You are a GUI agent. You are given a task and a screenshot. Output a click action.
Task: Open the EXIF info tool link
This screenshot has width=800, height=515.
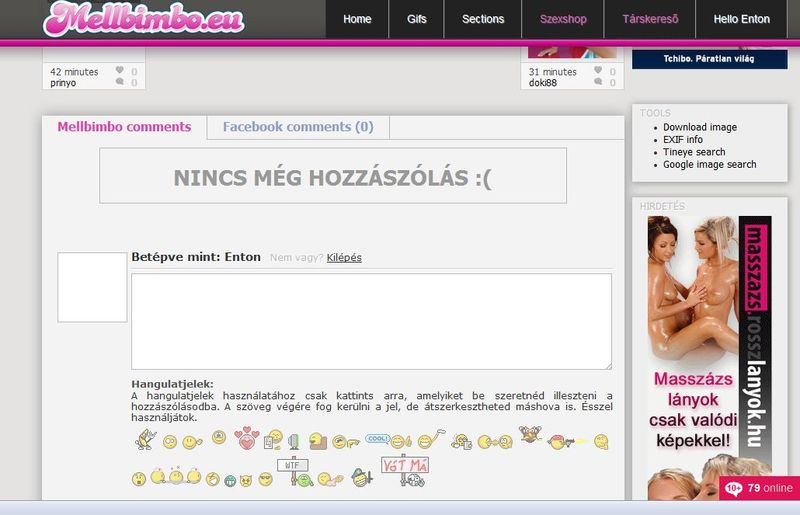tap(683, 139)
